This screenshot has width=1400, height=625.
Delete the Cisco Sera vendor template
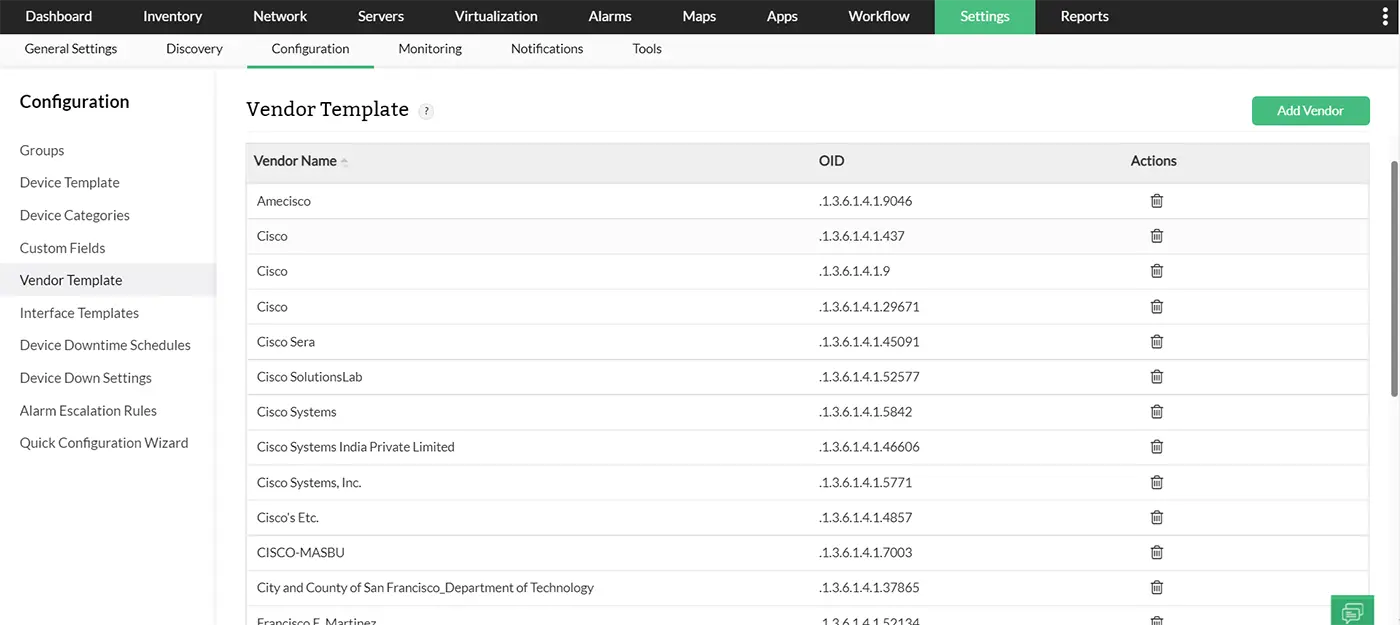coord(1156,341)
